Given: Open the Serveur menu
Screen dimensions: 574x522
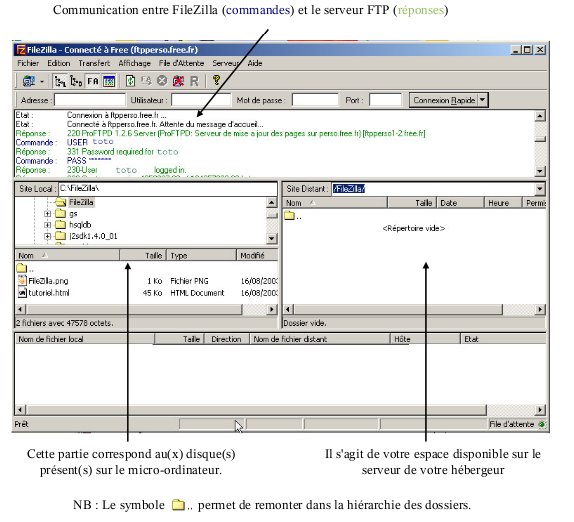Looking at the screenshot, I should tap(225, 63).
